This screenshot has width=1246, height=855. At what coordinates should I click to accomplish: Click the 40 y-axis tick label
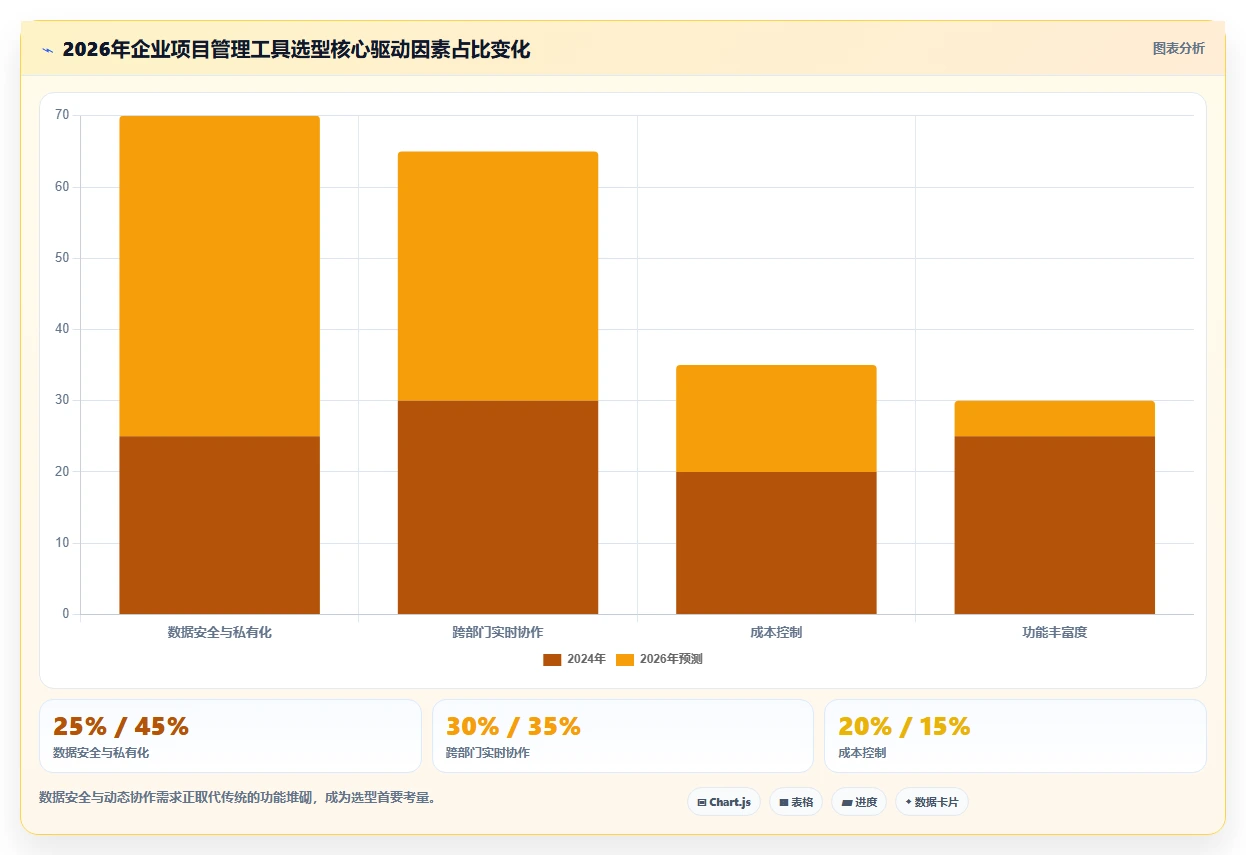(62, 329)
